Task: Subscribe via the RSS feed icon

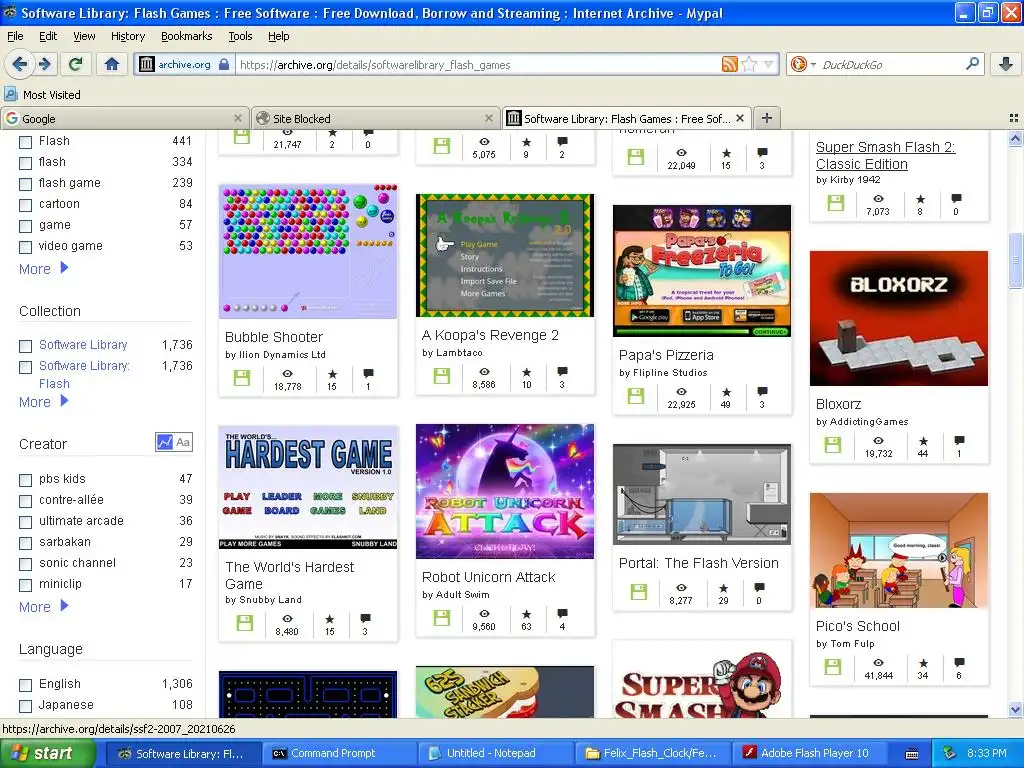Action: click(x=729, y=64)
